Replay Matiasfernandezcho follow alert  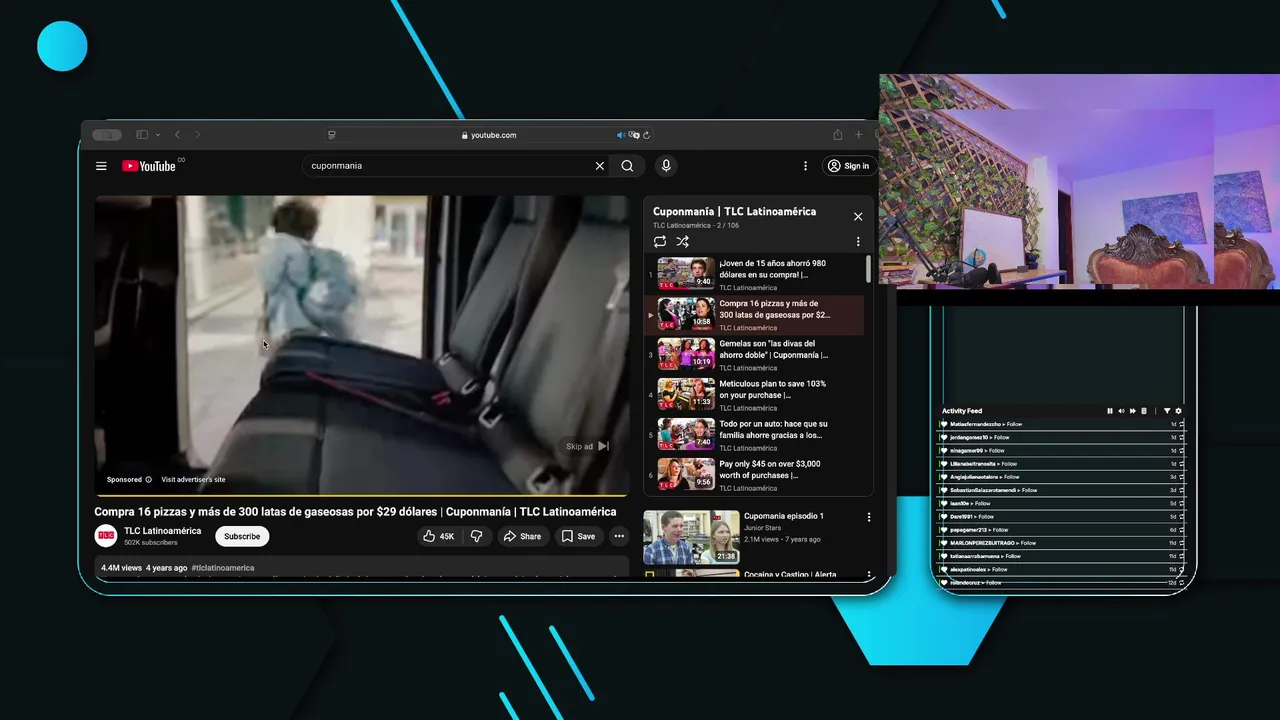pyautogui.click(x=1182, y=424)
